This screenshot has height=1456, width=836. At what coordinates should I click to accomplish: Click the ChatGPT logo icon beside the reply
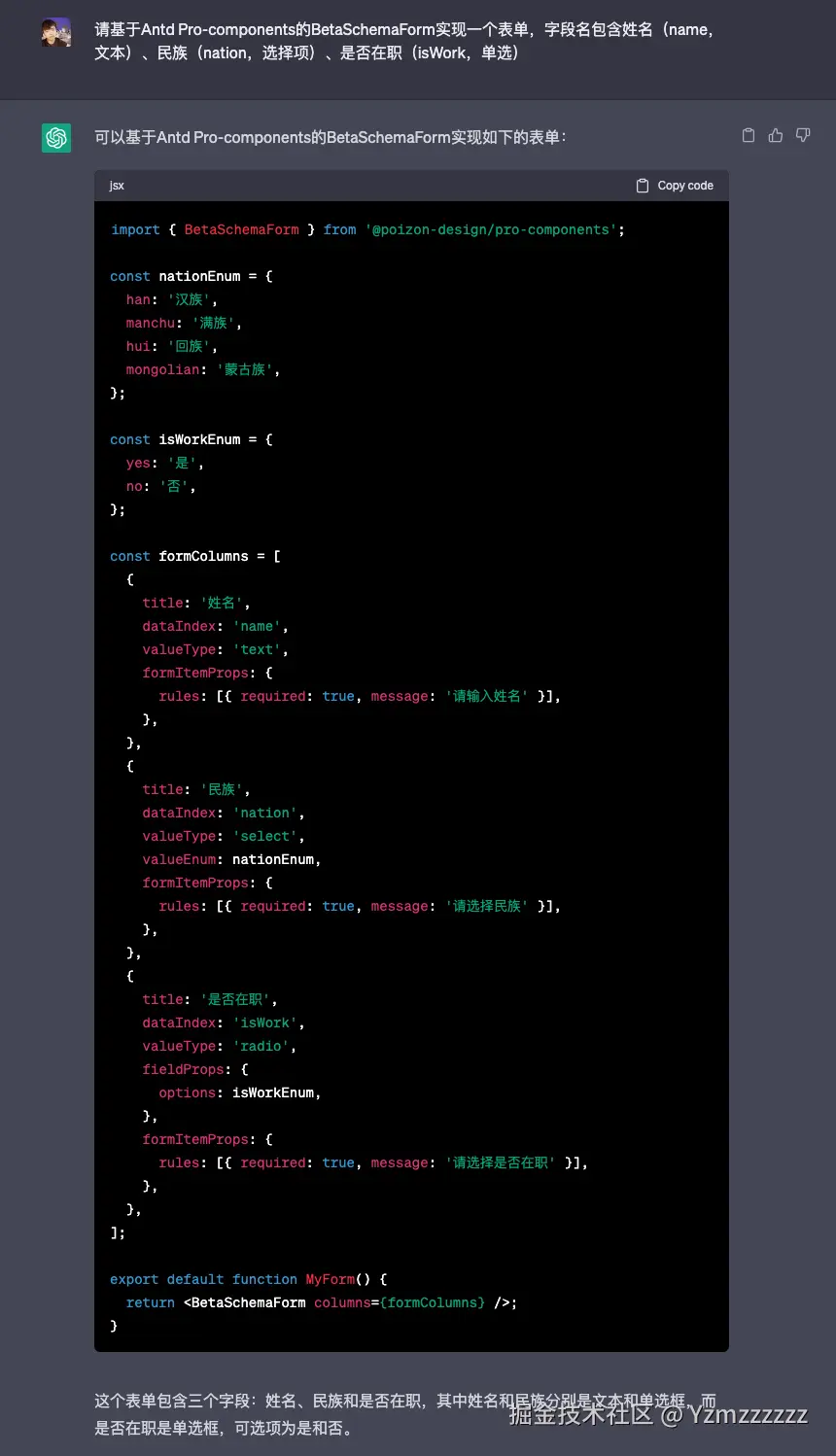coord(56,138)
